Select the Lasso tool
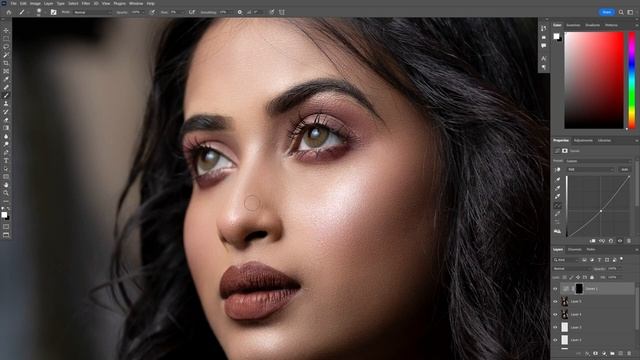Screen dimensions: 640x360 click(x=6, y=47)
